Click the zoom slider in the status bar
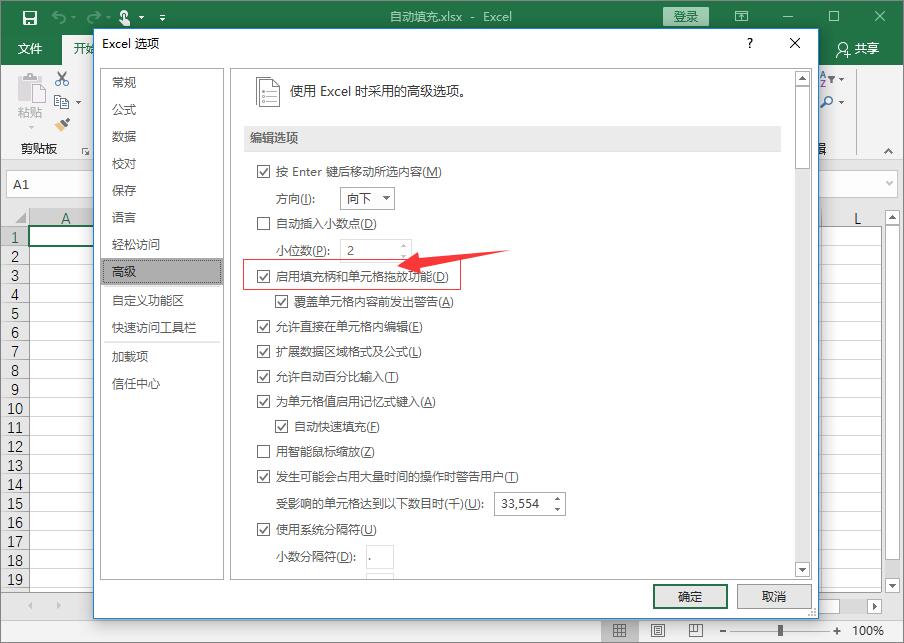The width and height of the screenshot is (904, 643). 780,630
